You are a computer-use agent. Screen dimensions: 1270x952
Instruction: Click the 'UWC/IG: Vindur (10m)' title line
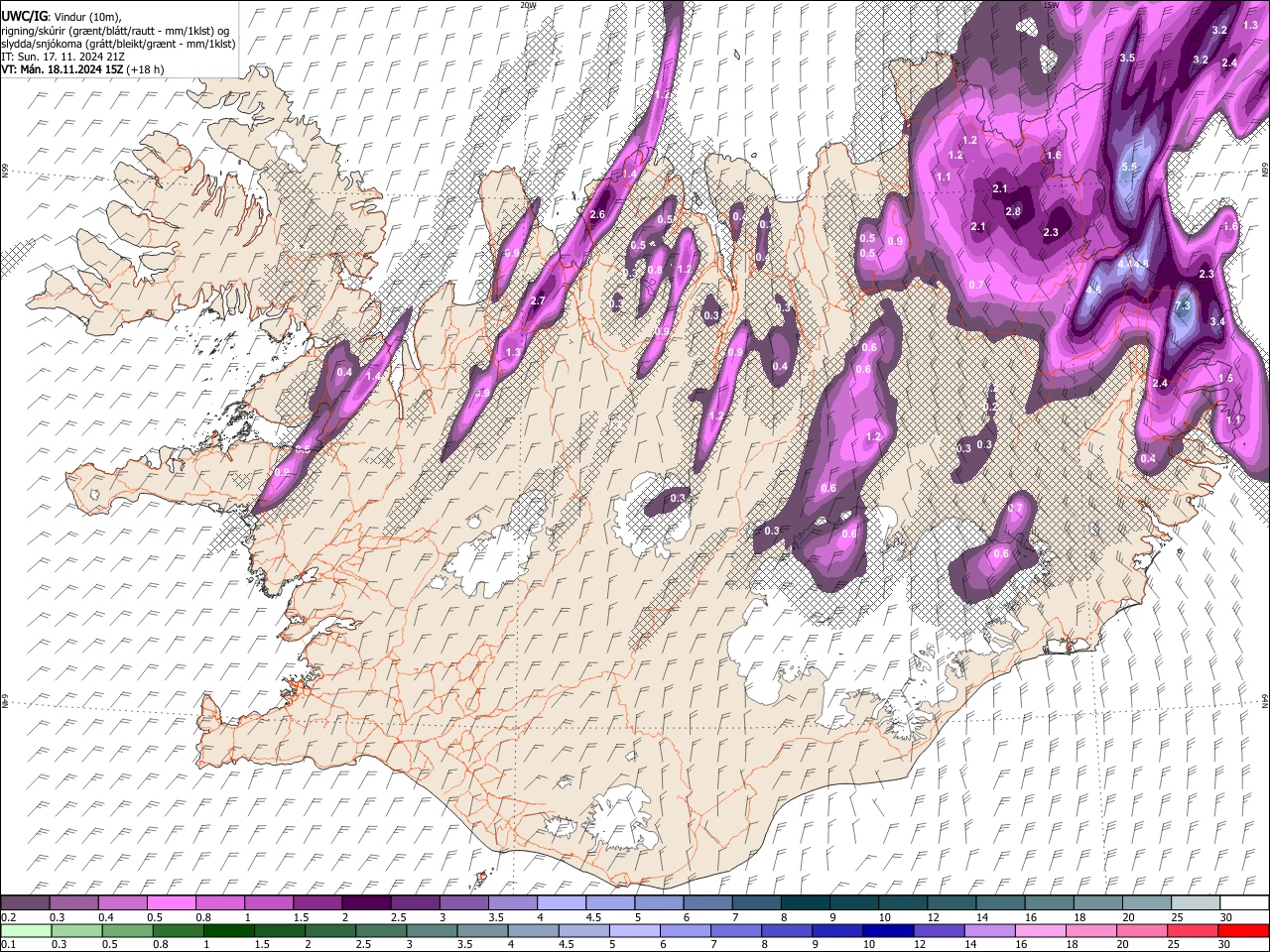tap(62, 18)
